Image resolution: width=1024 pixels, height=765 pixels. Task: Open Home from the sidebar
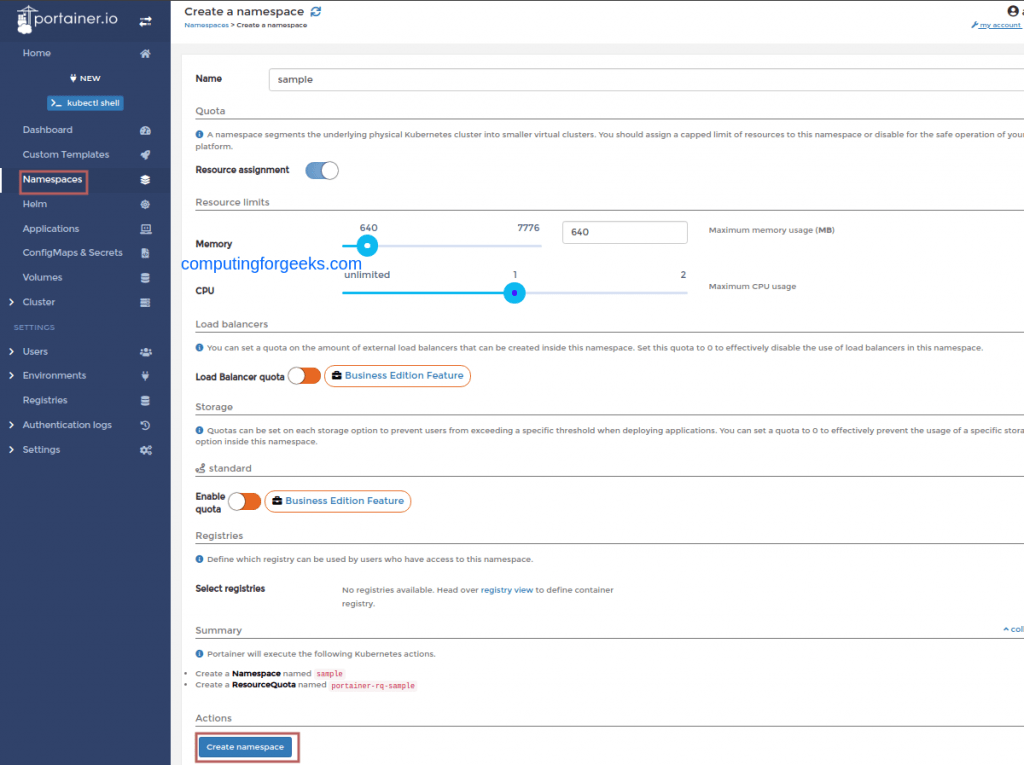pos(36,52)
